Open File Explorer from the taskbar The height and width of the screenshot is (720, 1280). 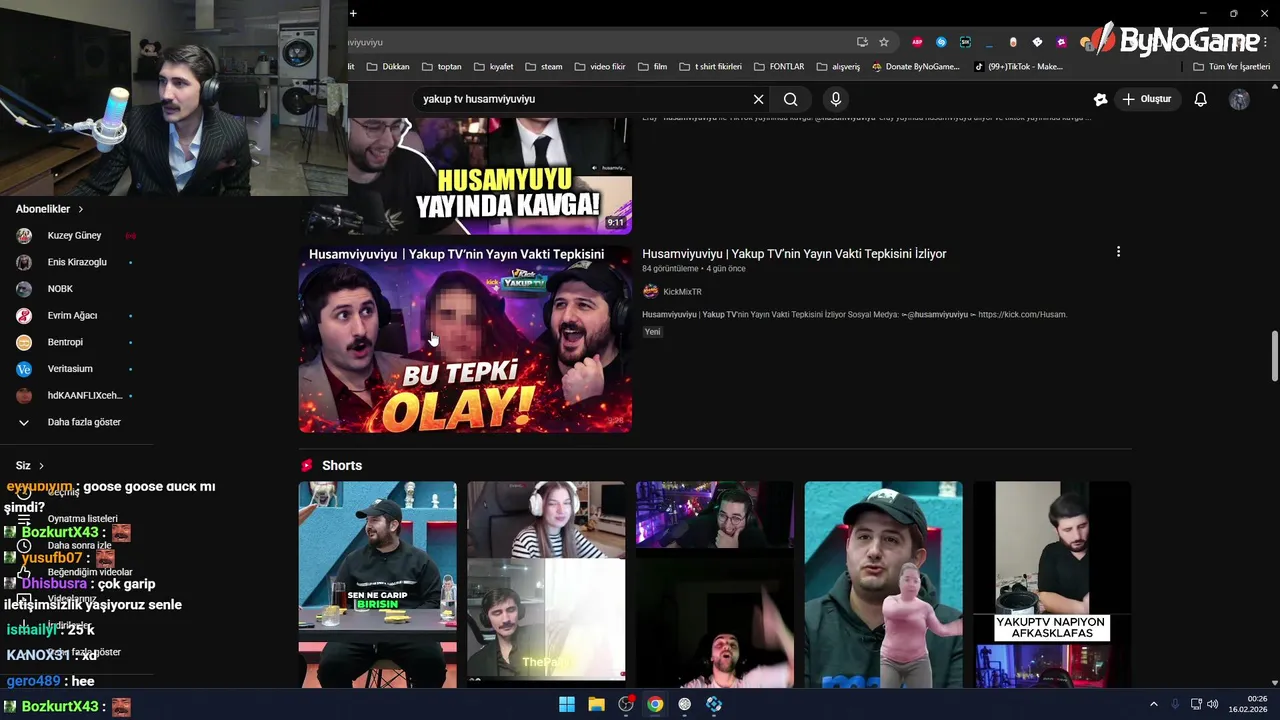click(596, 704)
